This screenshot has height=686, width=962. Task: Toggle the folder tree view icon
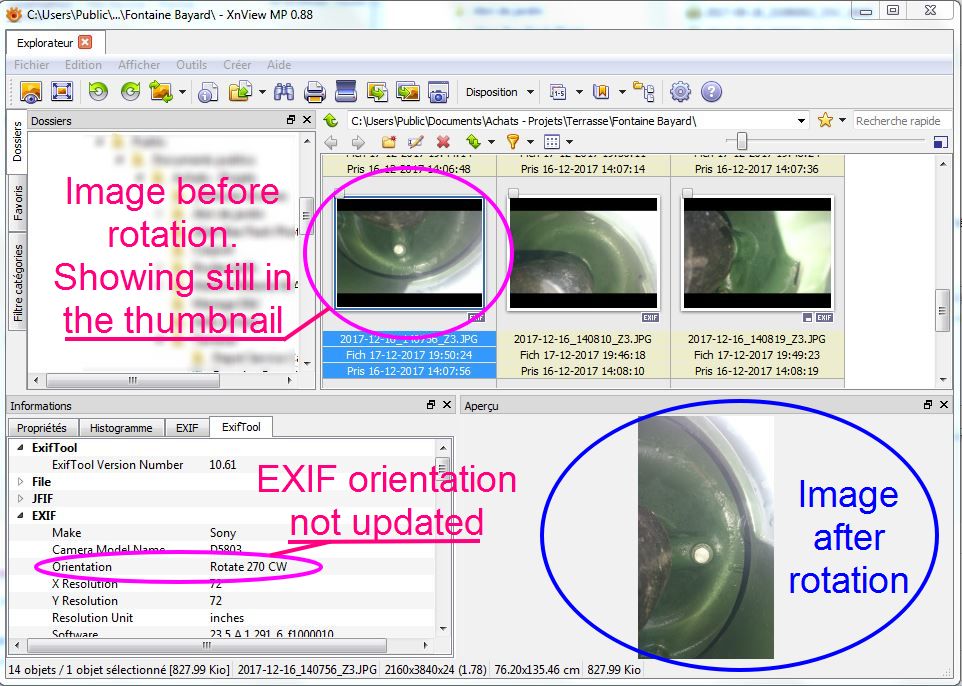[x=644, y=92]
